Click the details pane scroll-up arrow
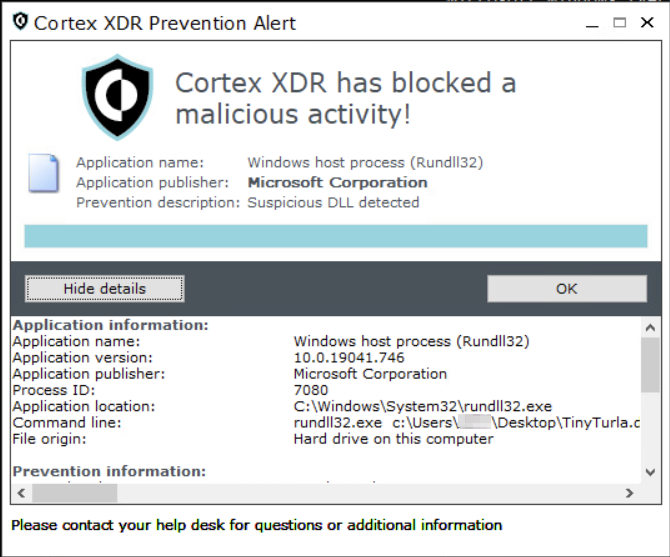 coord(650,327)
